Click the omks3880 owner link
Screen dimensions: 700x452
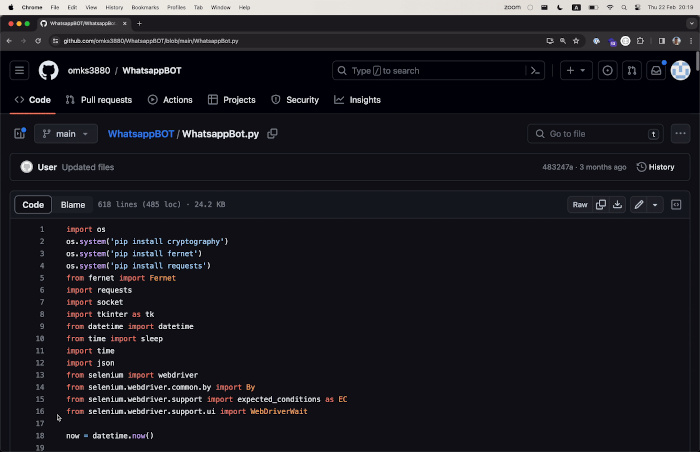[x=89, y=71]
